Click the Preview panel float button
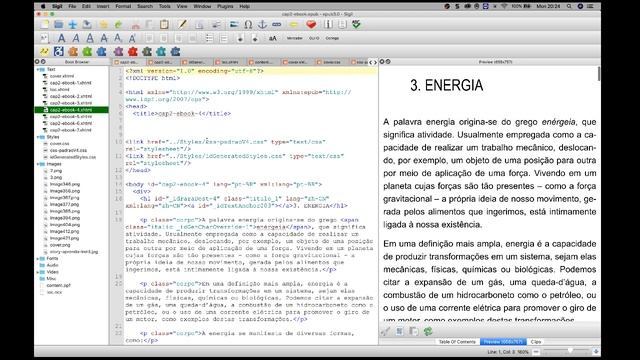This screenshot has height=360, width=640. [x=388, y=62]
